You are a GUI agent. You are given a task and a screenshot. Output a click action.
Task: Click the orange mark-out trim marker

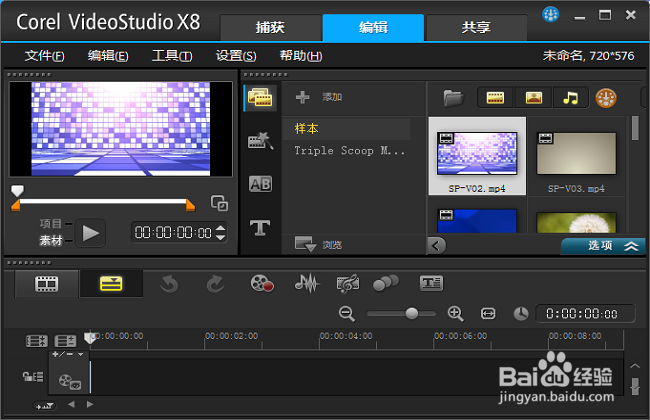[x=191, y=205]
